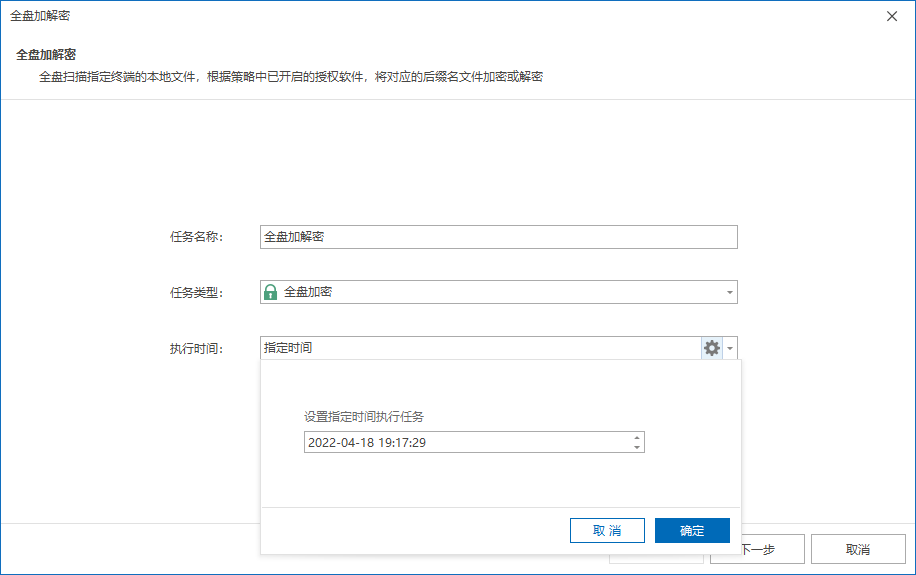The height and width of the screenshot is (575, 916).
Task: Click the bottom-right 取消 dialog button
Action: (x=858, y=549)
